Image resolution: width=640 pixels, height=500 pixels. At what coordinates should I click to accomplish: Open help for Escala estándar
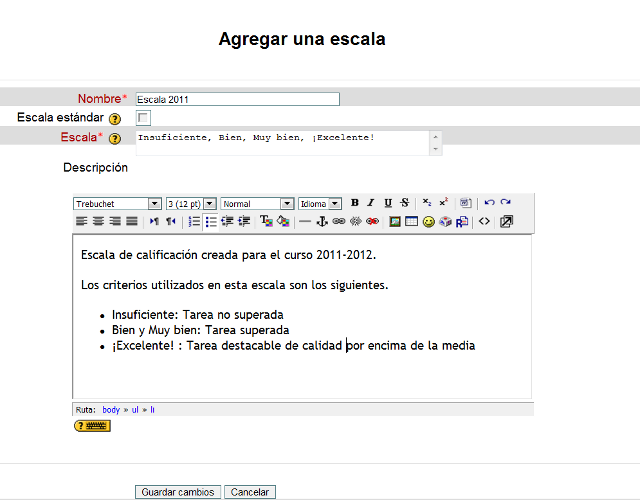pyautogui.click(x=115, y=119)
